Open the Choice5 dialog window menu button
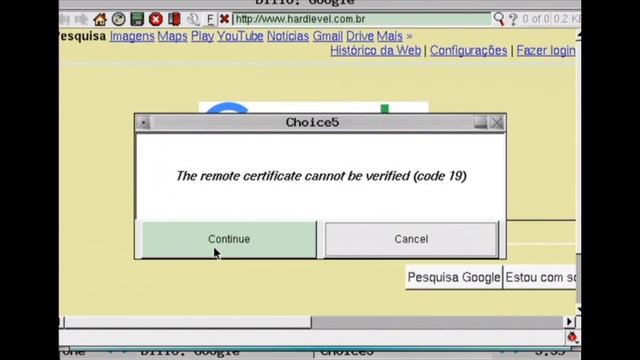The image size is (640, 360). [x=144, y=123]
